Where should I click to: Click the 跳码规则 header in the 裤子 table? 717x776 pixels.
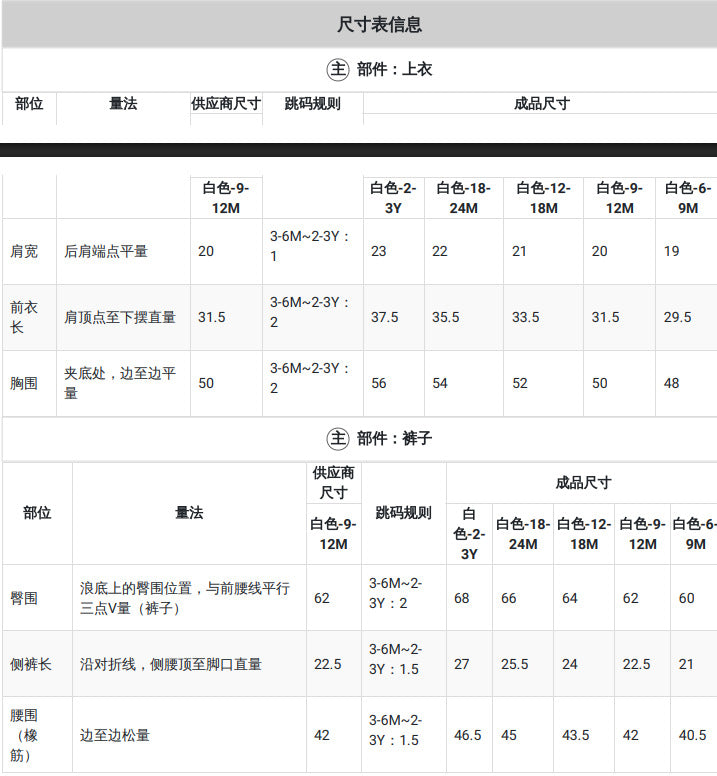coord(403,513)
